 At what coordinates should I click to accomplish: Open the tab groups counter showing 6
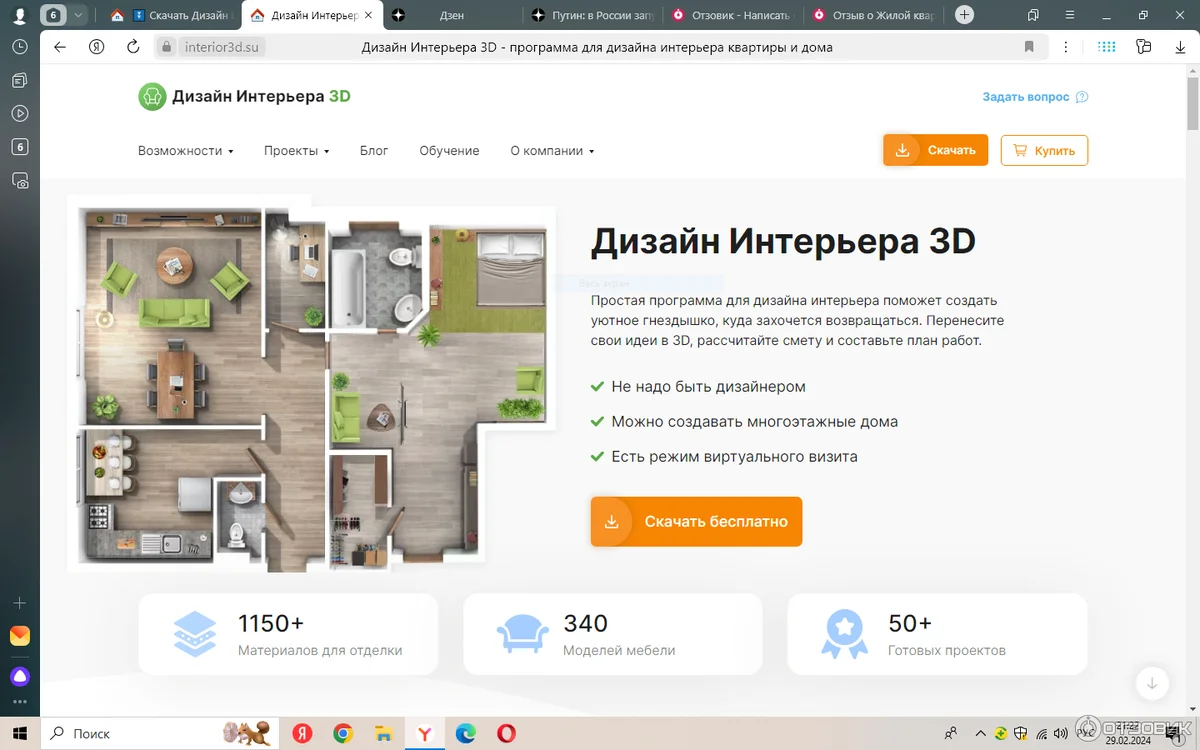54,15
